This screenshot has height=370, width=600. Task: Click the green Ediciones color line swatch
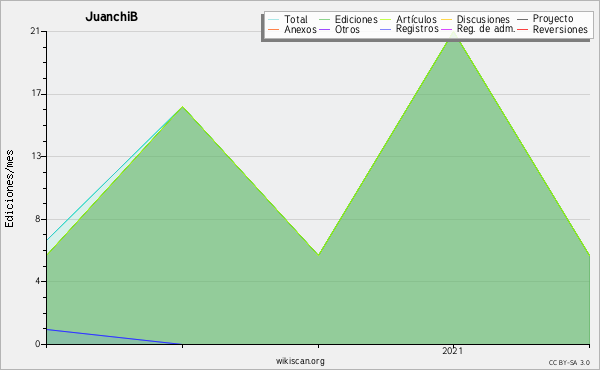324,20
